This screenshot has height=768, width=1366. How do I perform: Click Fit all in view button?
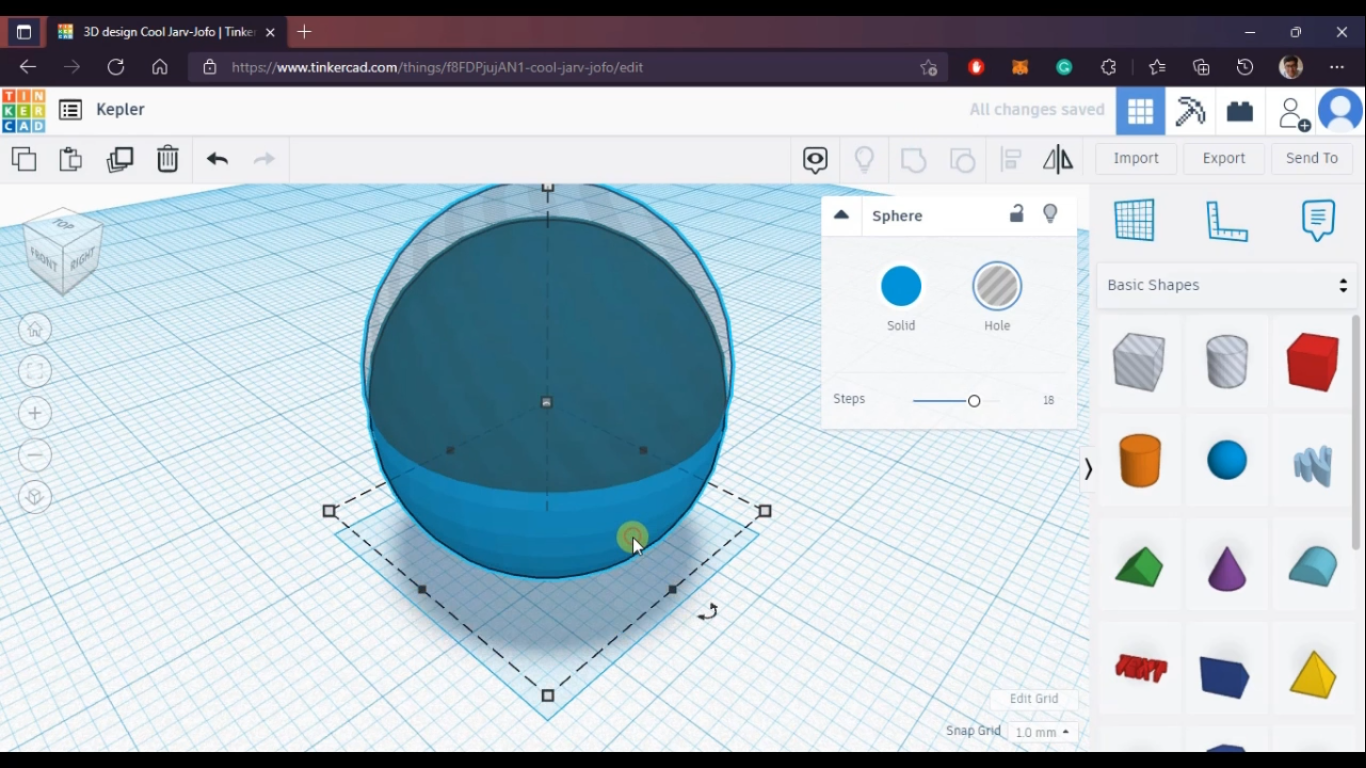[x=35, y=371]
